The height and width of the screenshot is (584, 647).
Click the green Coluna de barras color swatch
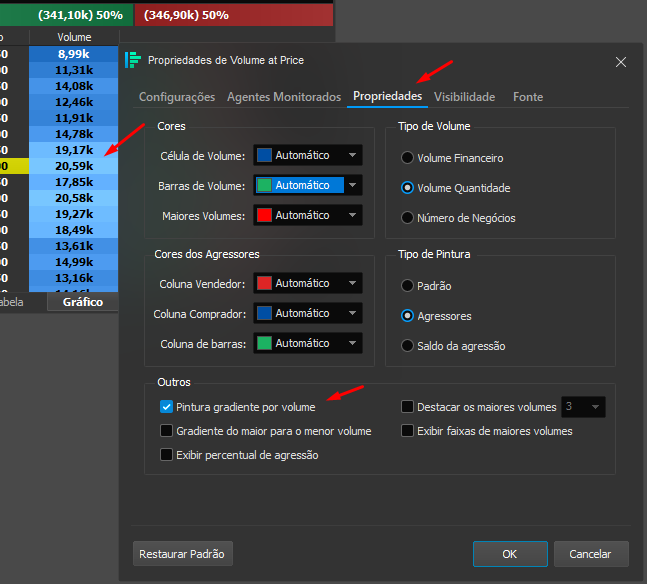(264, 343)
